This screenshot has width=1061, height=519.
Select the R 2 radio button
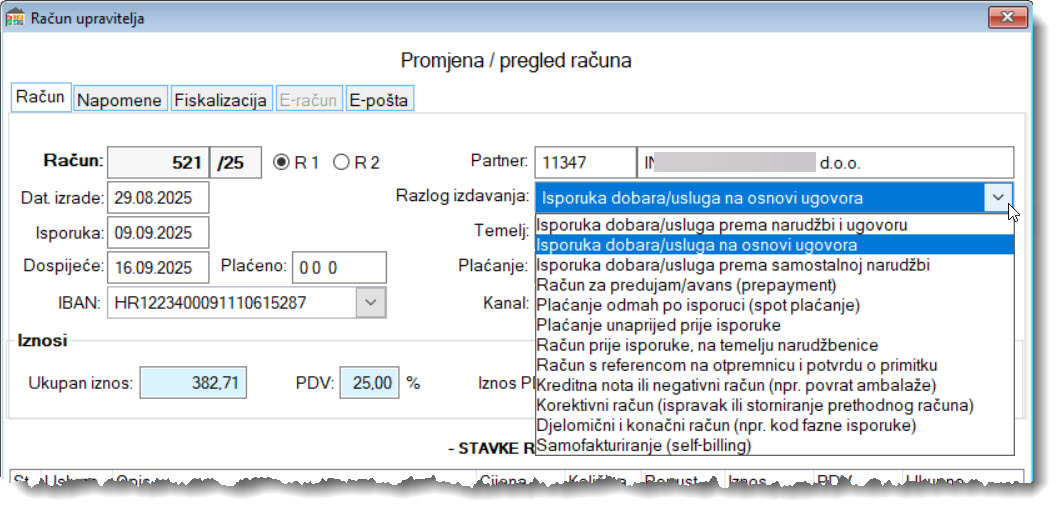pos(341,162)
